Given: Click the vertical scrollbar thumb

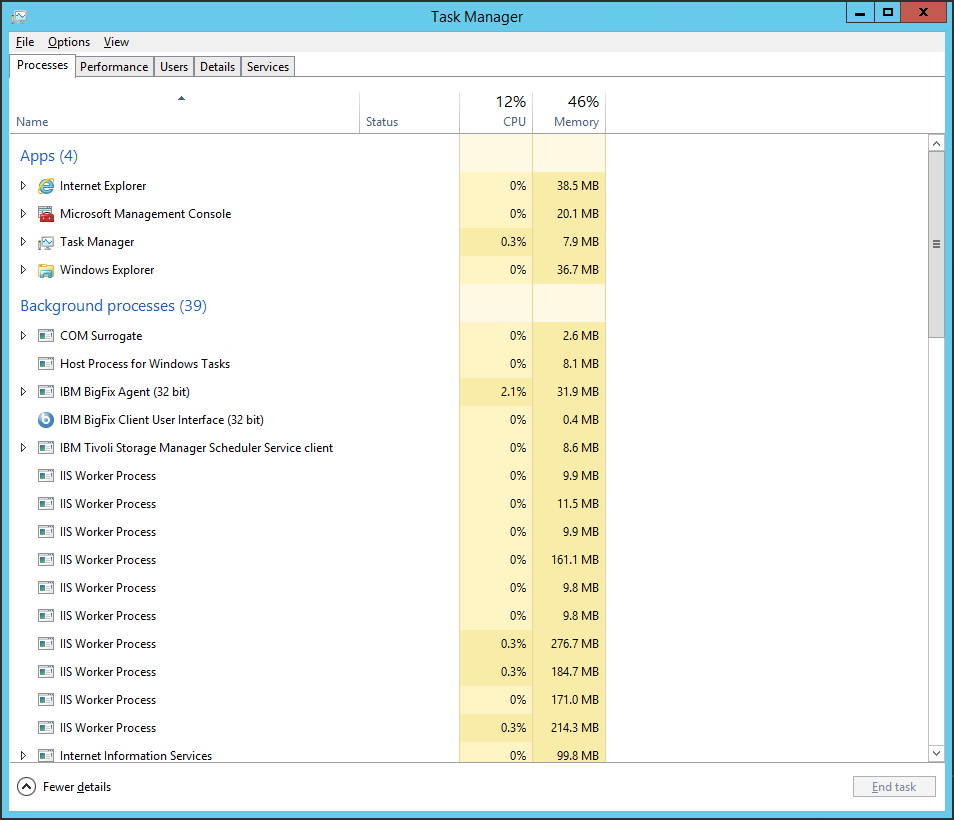Looking at the screenshot, I should [x=936, y=244].
